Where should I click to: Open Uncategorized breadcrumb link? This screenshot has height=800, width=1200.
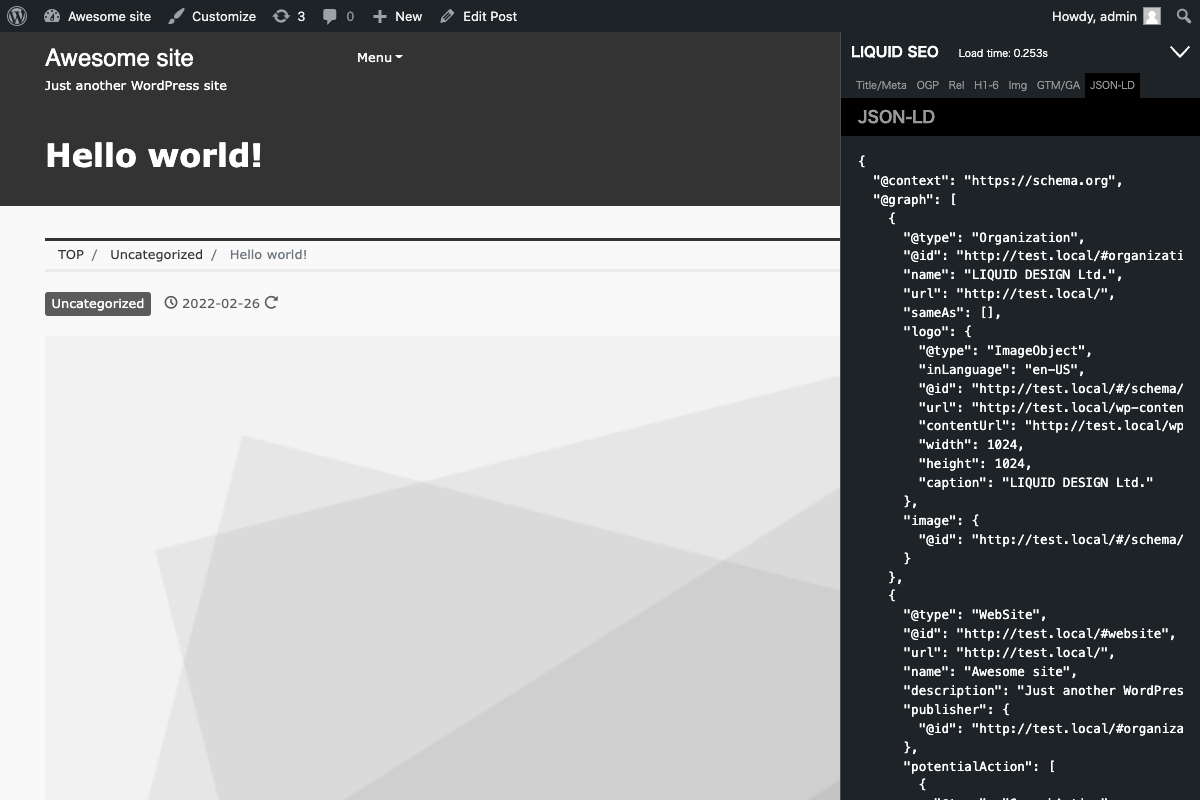pos(156,254)
